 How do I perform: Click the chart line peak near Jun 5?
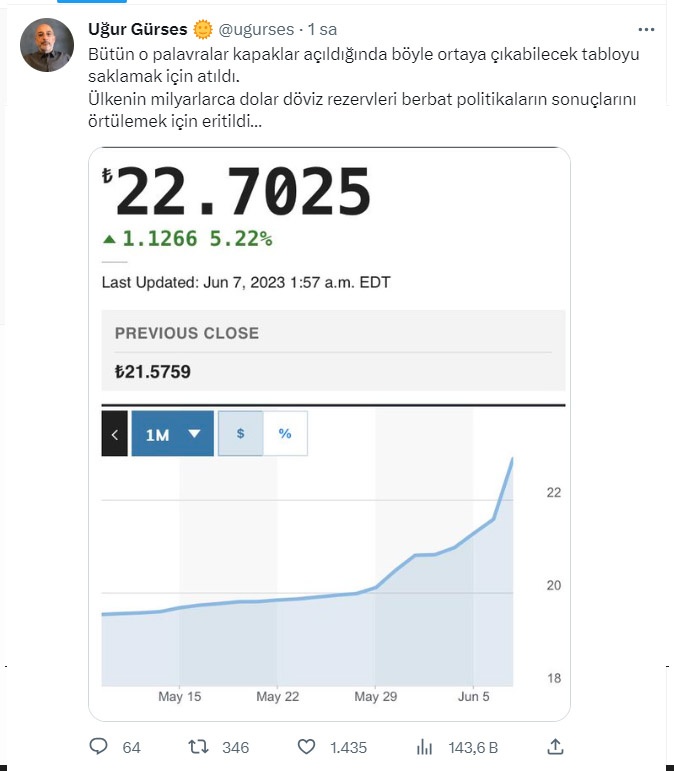pos(513,458)
